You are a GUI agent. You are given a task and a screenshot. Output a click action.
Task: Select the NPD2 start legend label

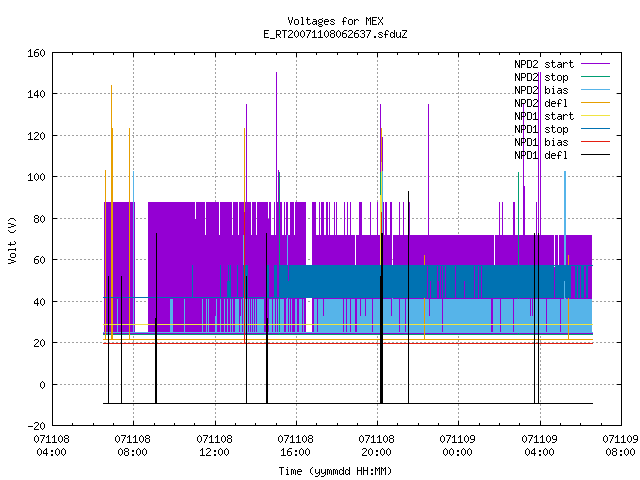544,64
